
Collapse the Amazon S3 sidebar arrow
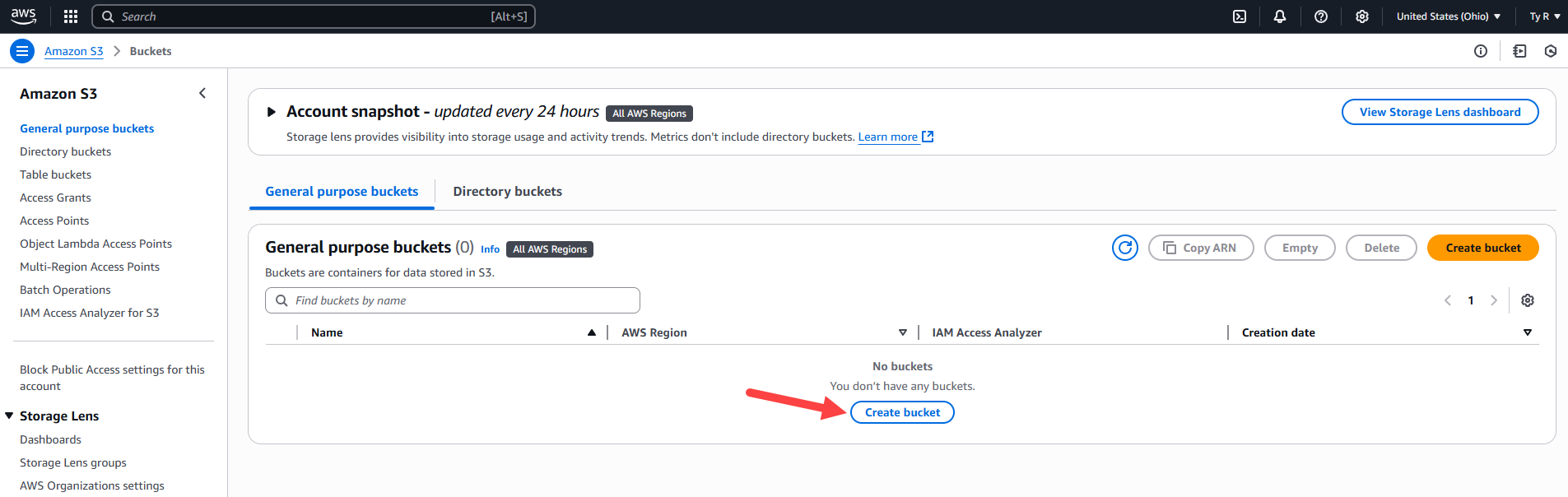202,93
